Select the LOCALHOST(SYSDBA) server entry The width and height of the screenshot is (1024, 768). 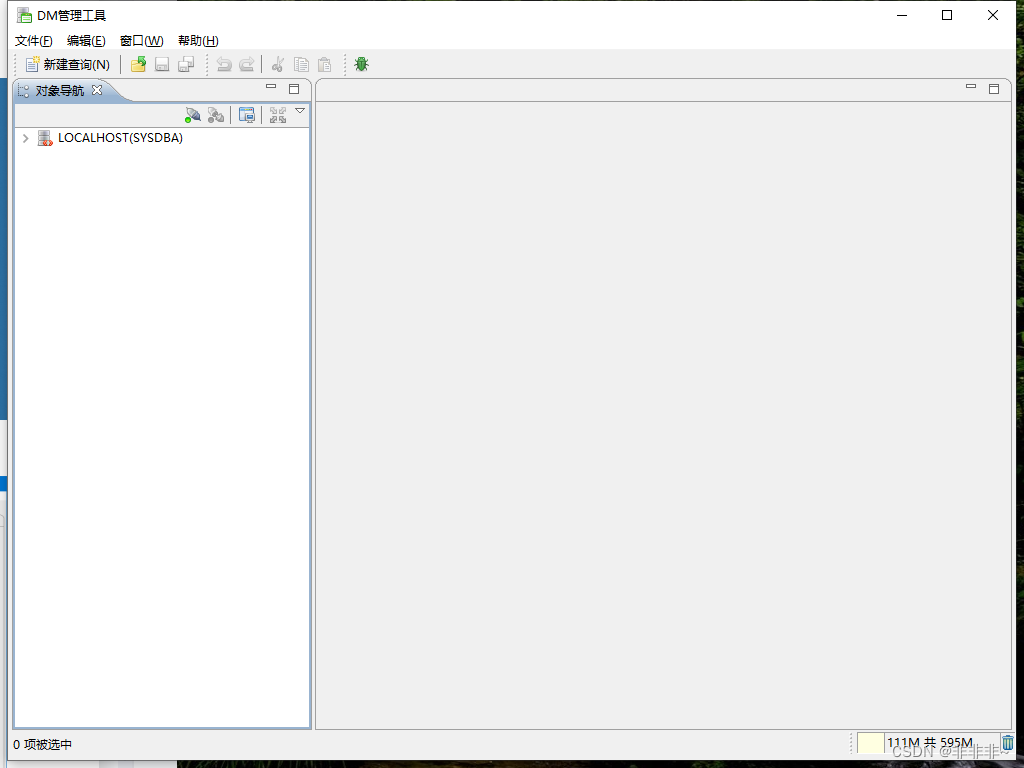click(120, 138)
